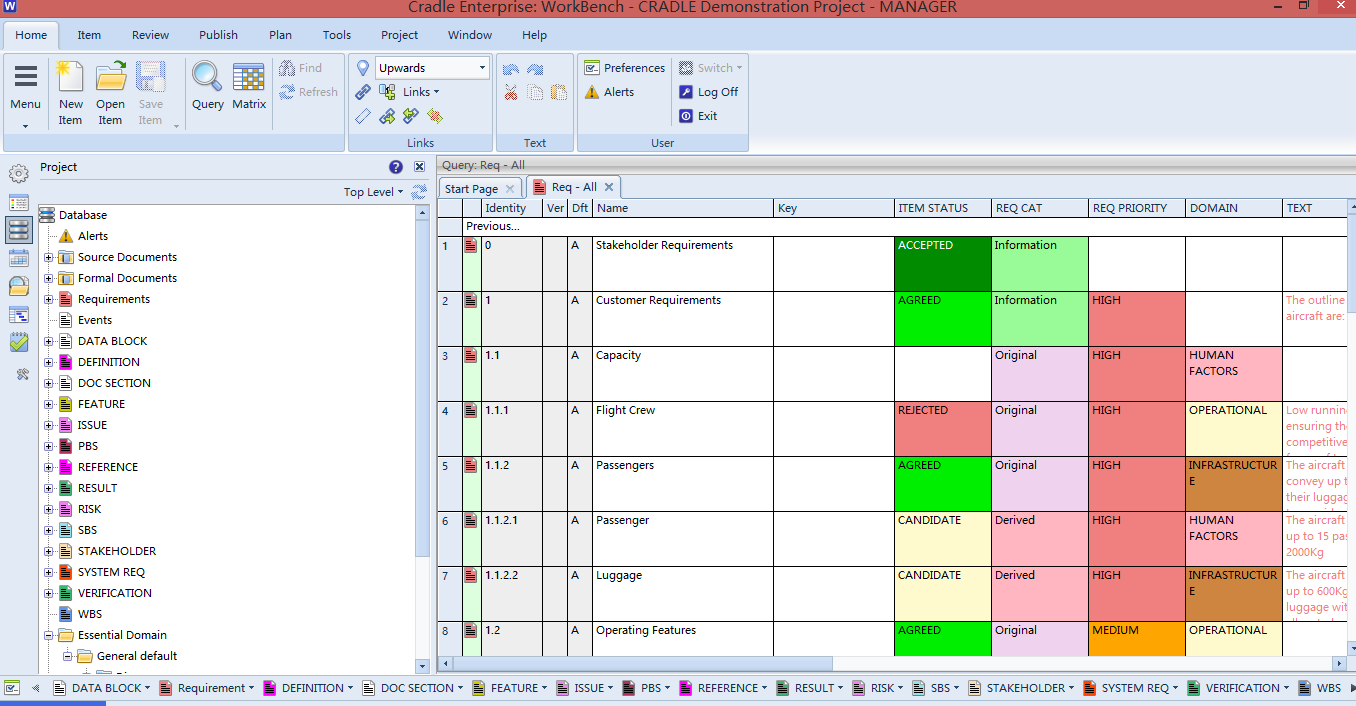Click the Exit power icon
Screen dimensions: 1356x706
(686, 116)
